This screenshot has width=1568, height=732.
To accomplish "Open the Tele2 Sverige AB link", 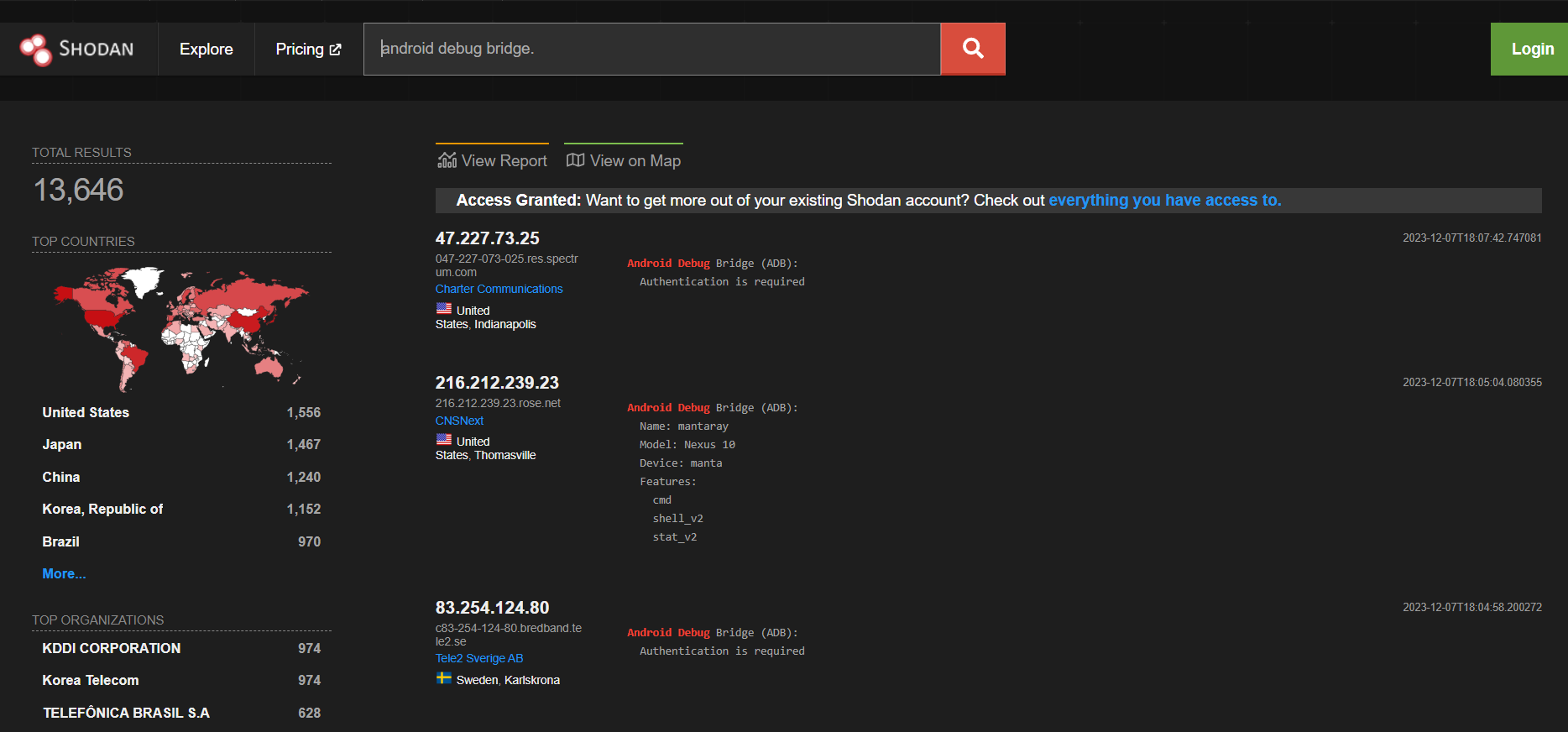I will (x=478, y=658).
